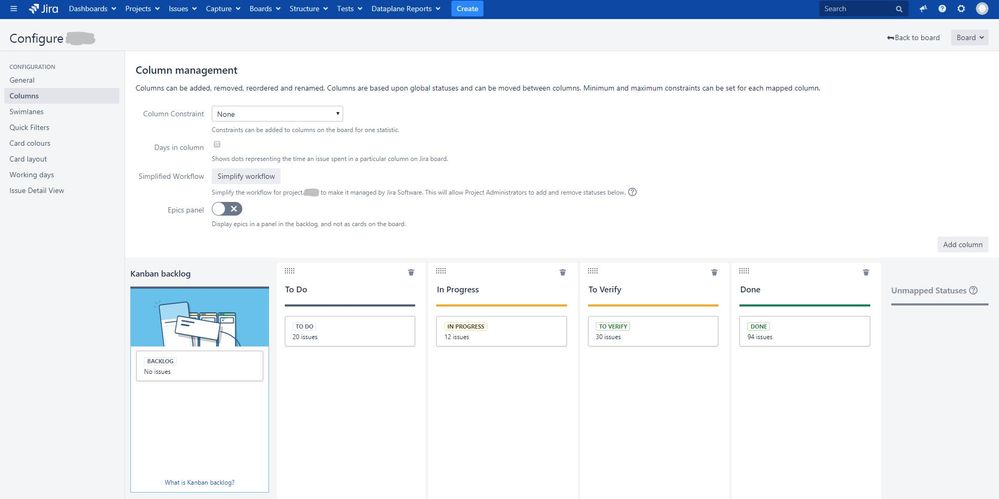This screenshot has height=499, width=999.
Task: Expand the Dataplane Reports menu
Action: pos(406,9)
